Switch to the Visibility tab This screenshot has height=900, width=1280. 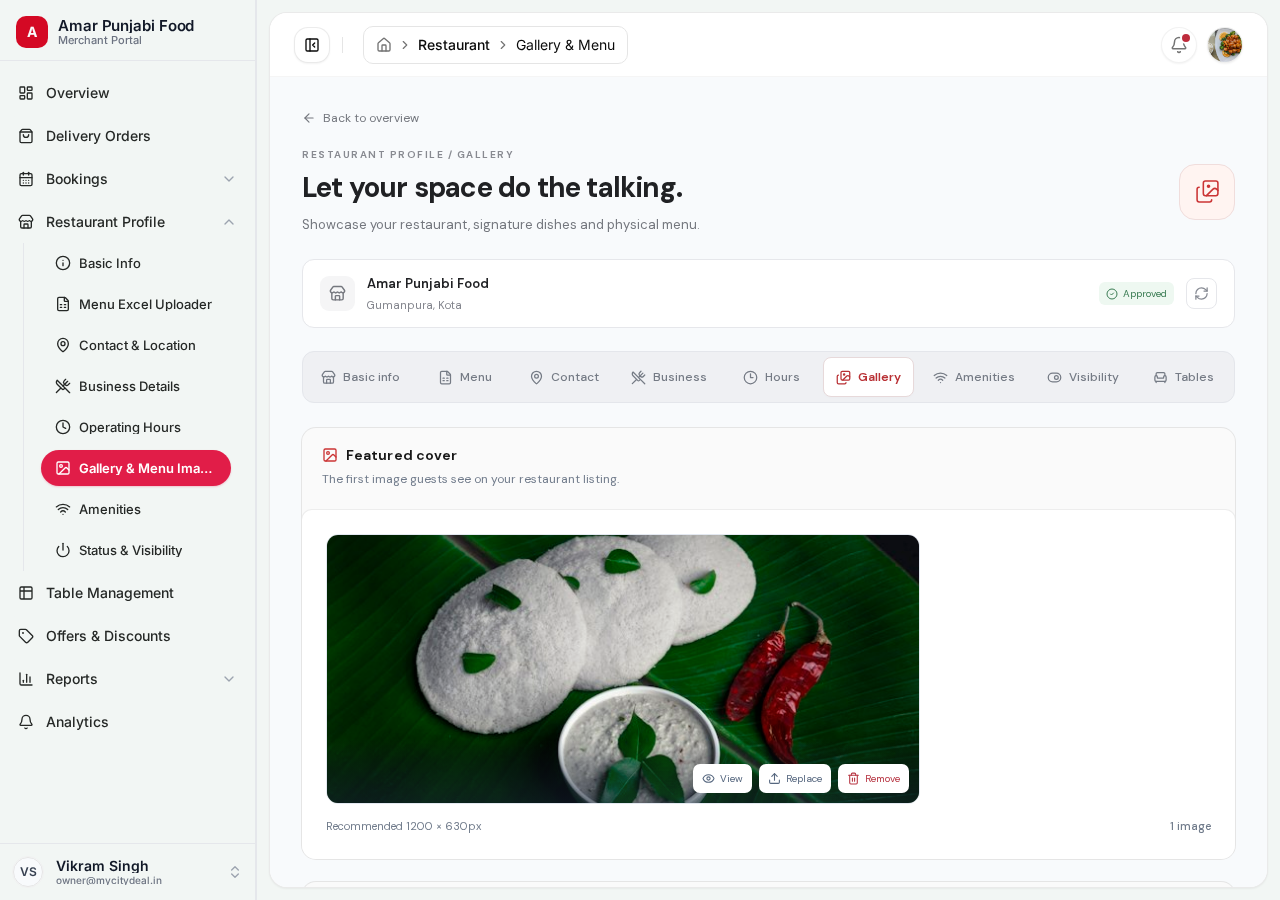(x=1083, y=377)
